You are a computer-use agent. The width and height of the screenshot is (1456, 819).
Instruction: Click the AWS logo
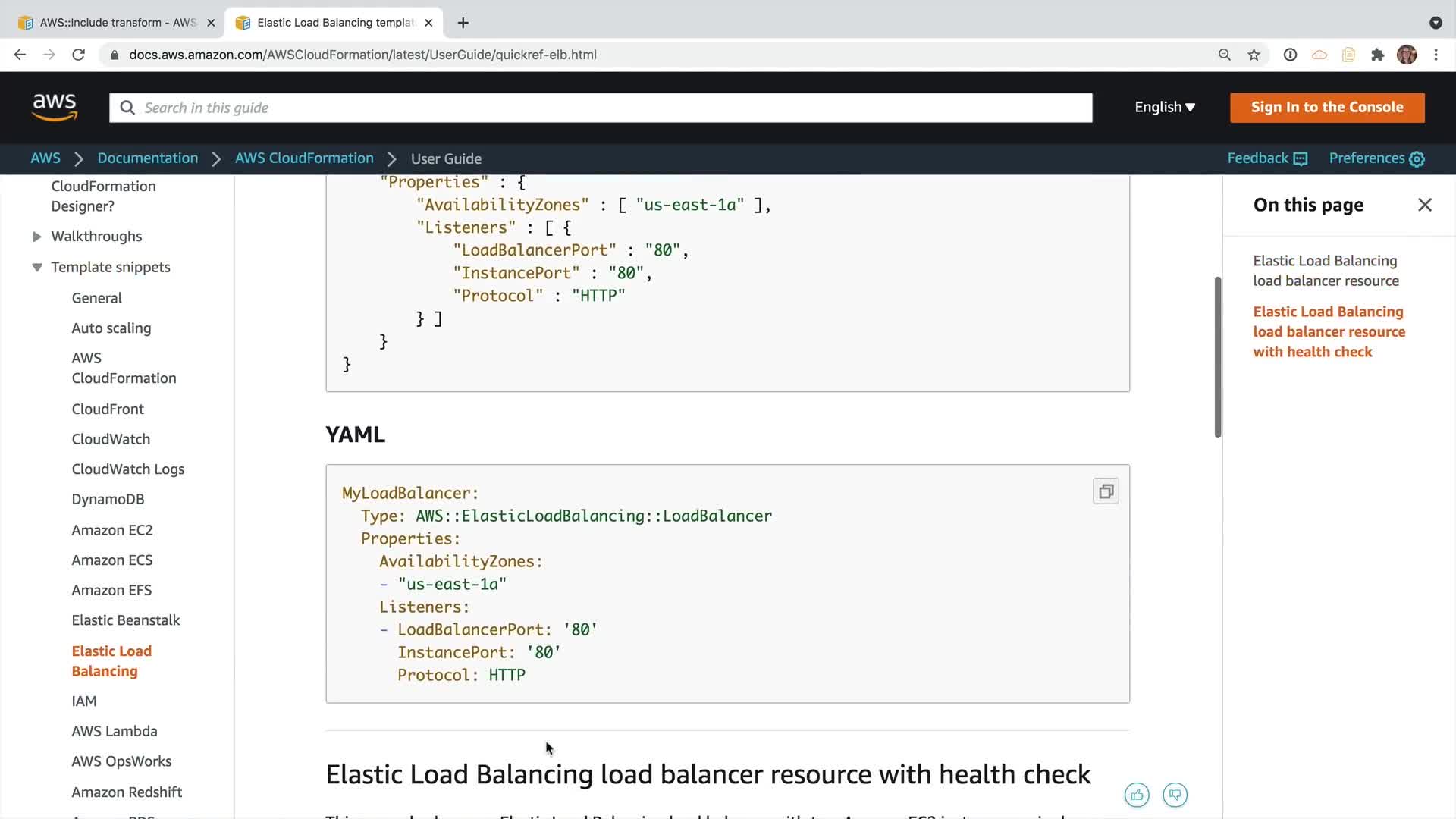pos(55,107)
